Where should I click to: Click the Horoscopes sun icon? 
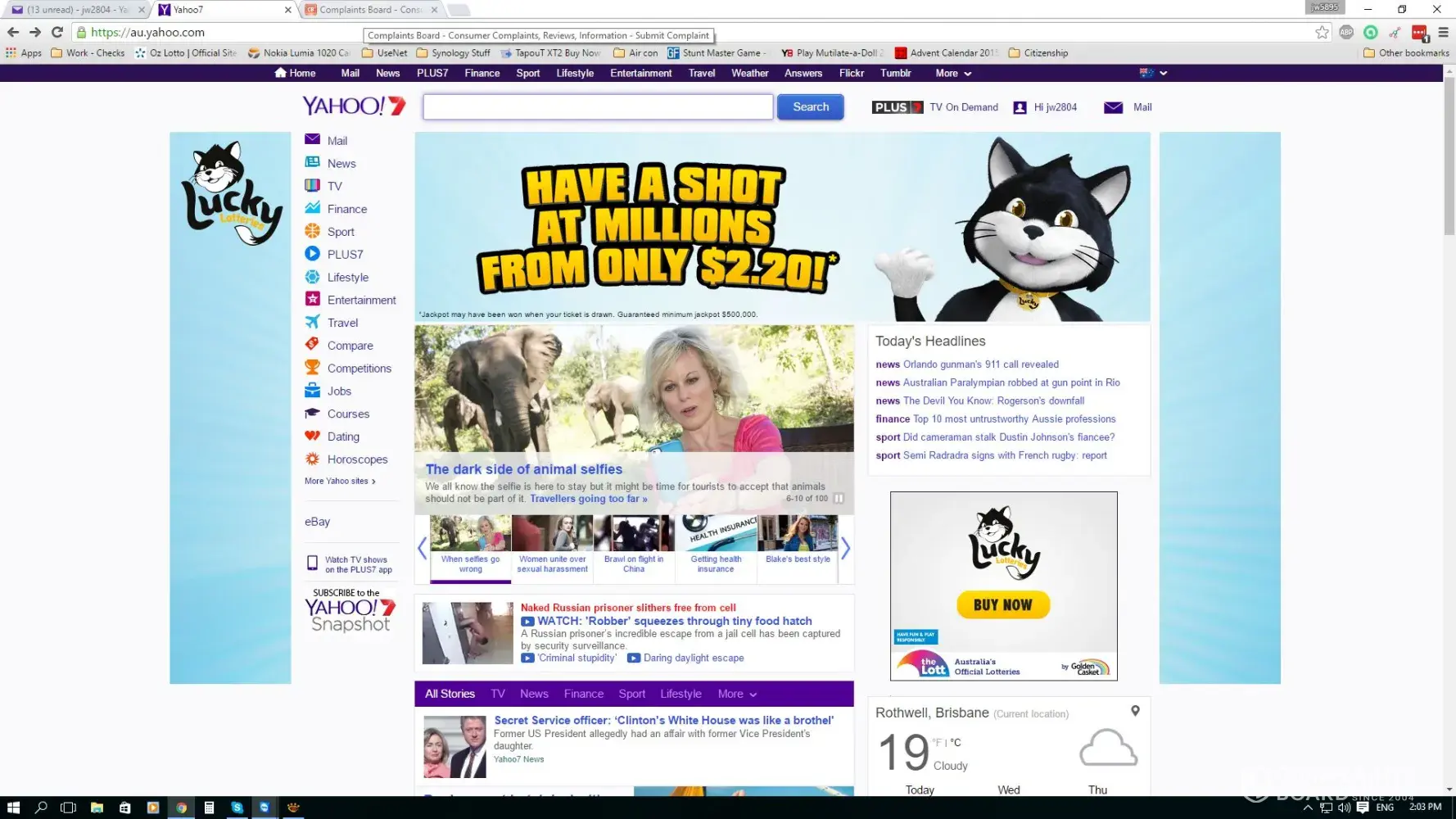312,459
